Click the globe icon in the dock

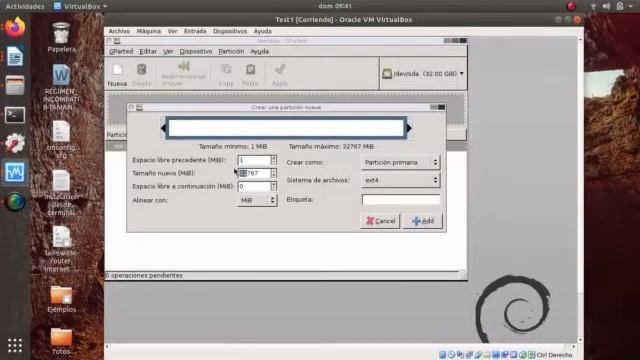pyautogui.click(x=15, y=202)
